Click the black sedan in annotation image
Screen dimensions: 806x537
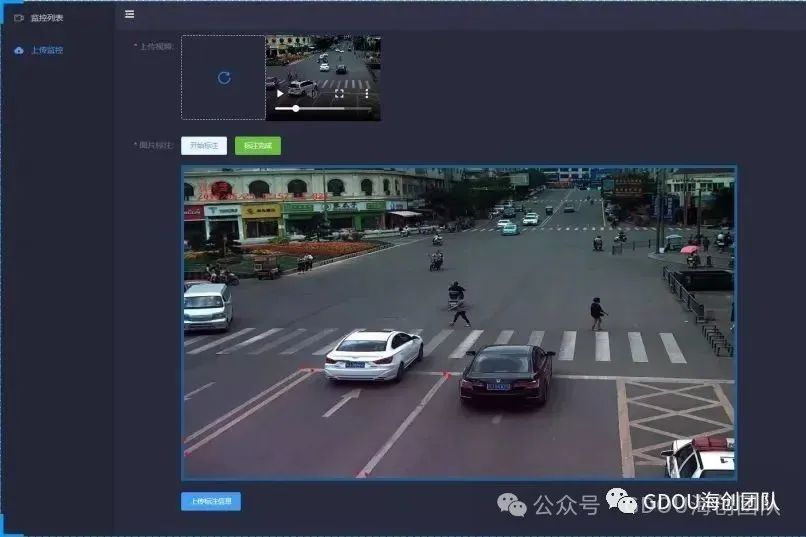click(x=506, y=373)
